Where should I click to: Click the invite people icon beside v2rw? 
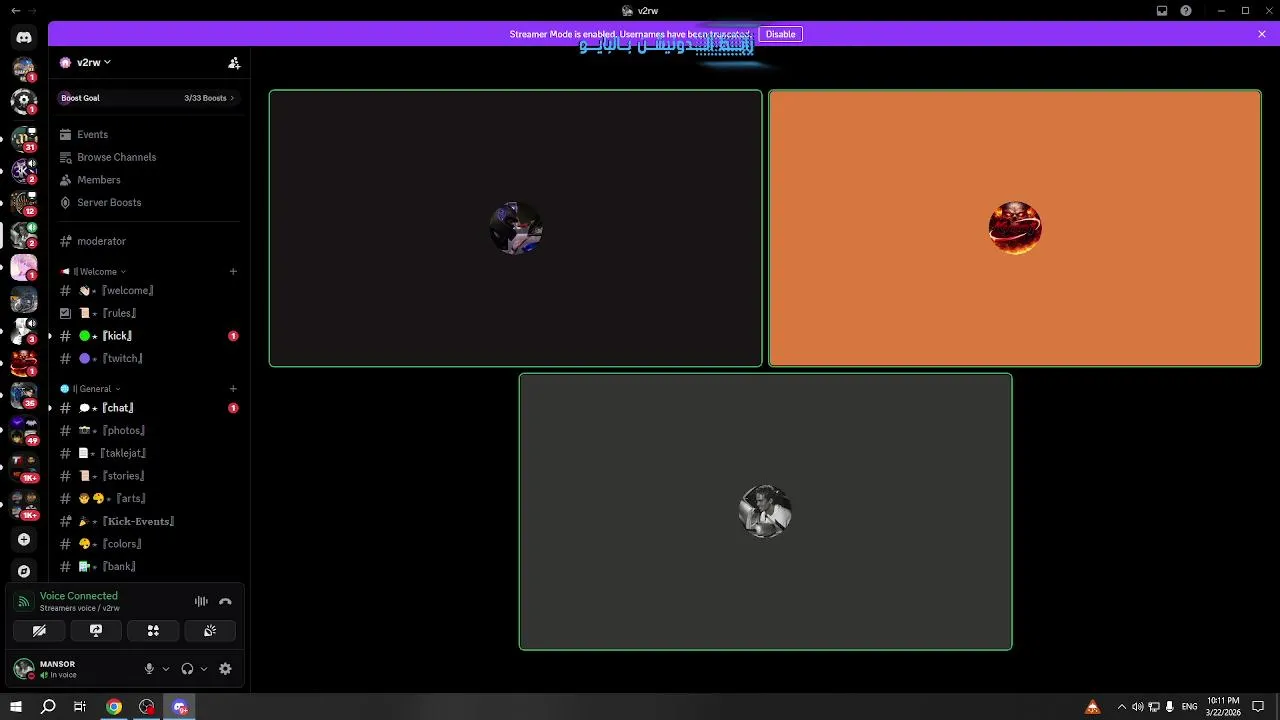point(234,62)
